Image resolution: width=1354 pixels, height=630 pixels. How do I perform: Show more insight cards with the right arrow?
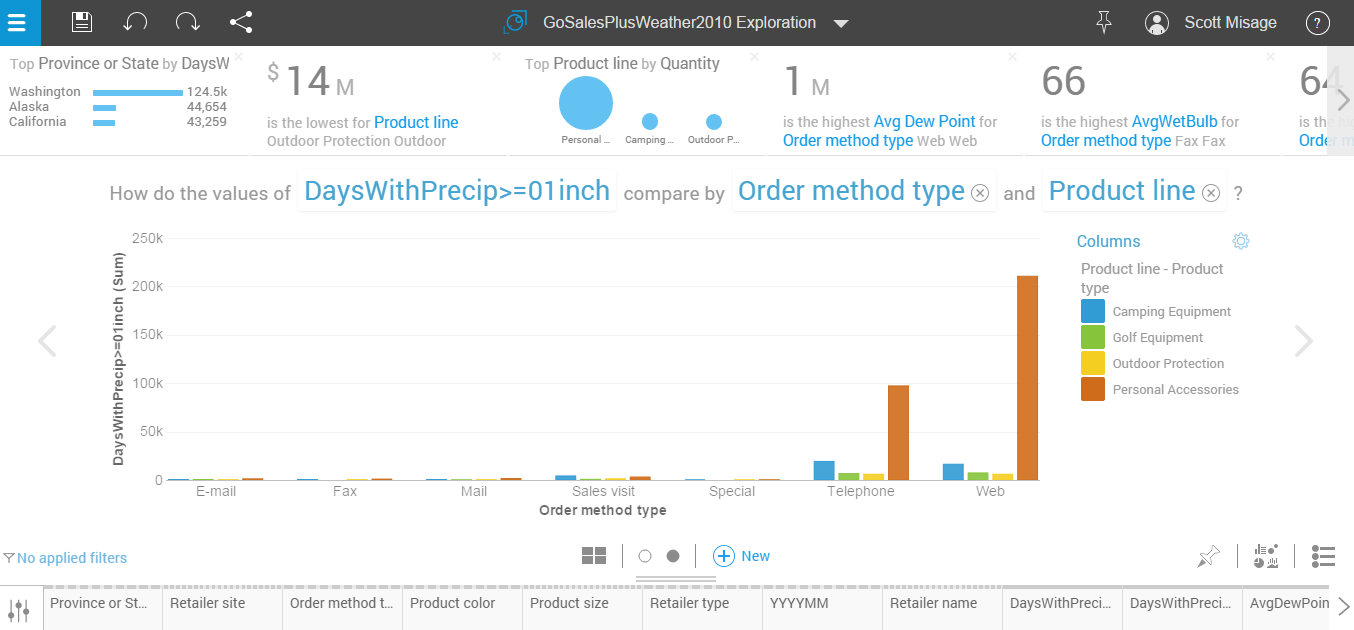tap(1342, 100)
